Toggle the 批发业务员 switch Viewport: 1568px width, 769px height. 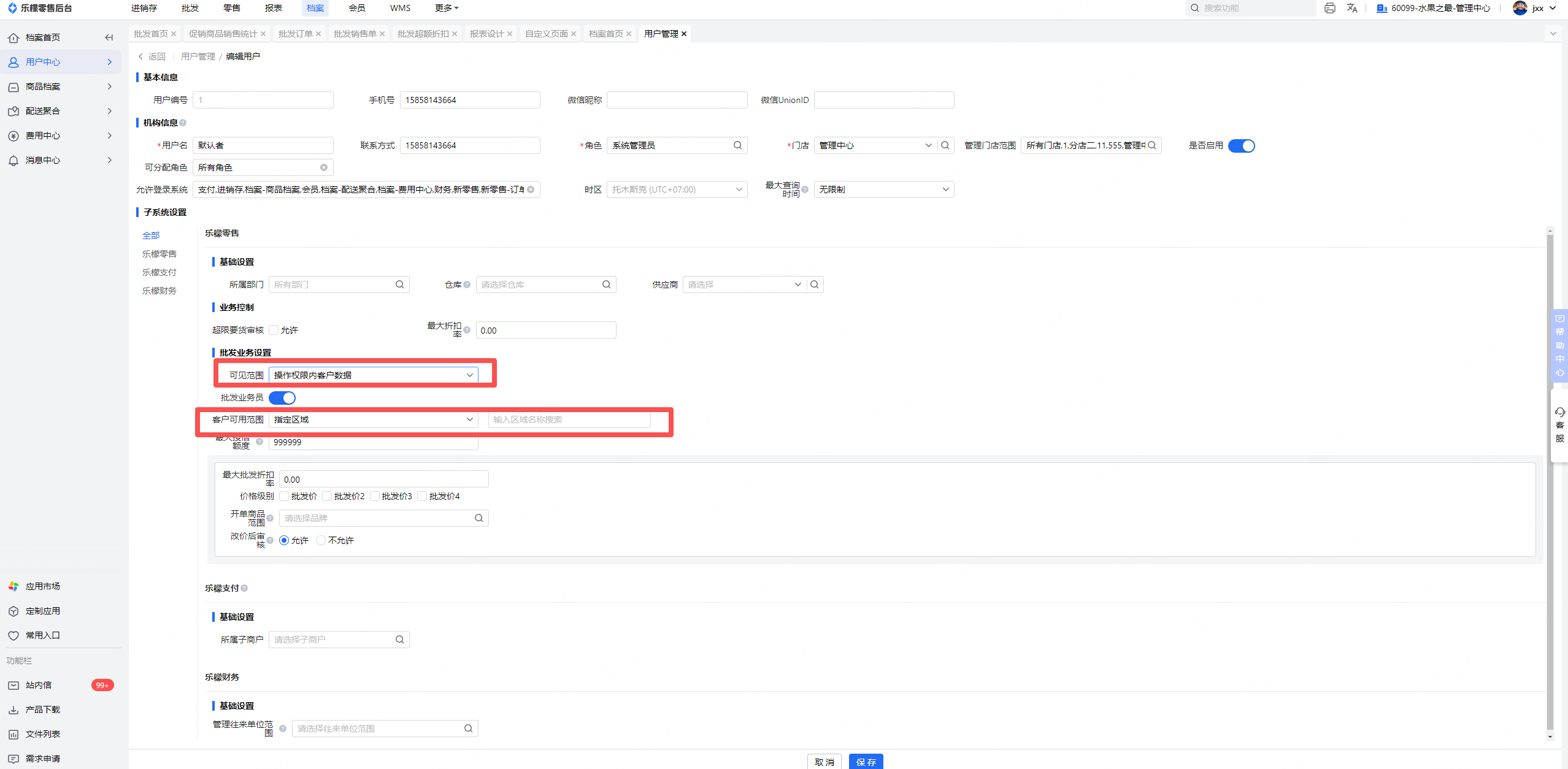pyautogui.click(x=282, y=398)
